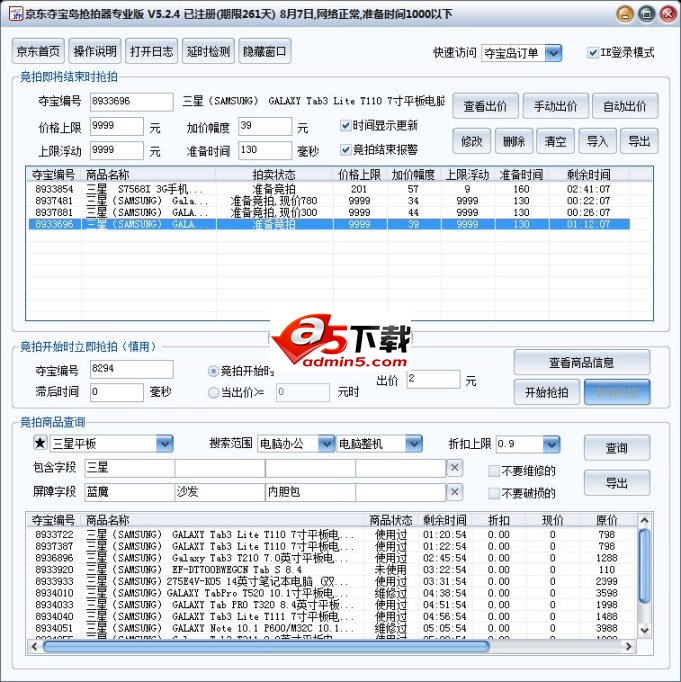Expand the 三星平板 saved search dropdown
Image resolution: width=681 pixels, height=682 pixels.
pyautogui.click(x=165, y=444)
